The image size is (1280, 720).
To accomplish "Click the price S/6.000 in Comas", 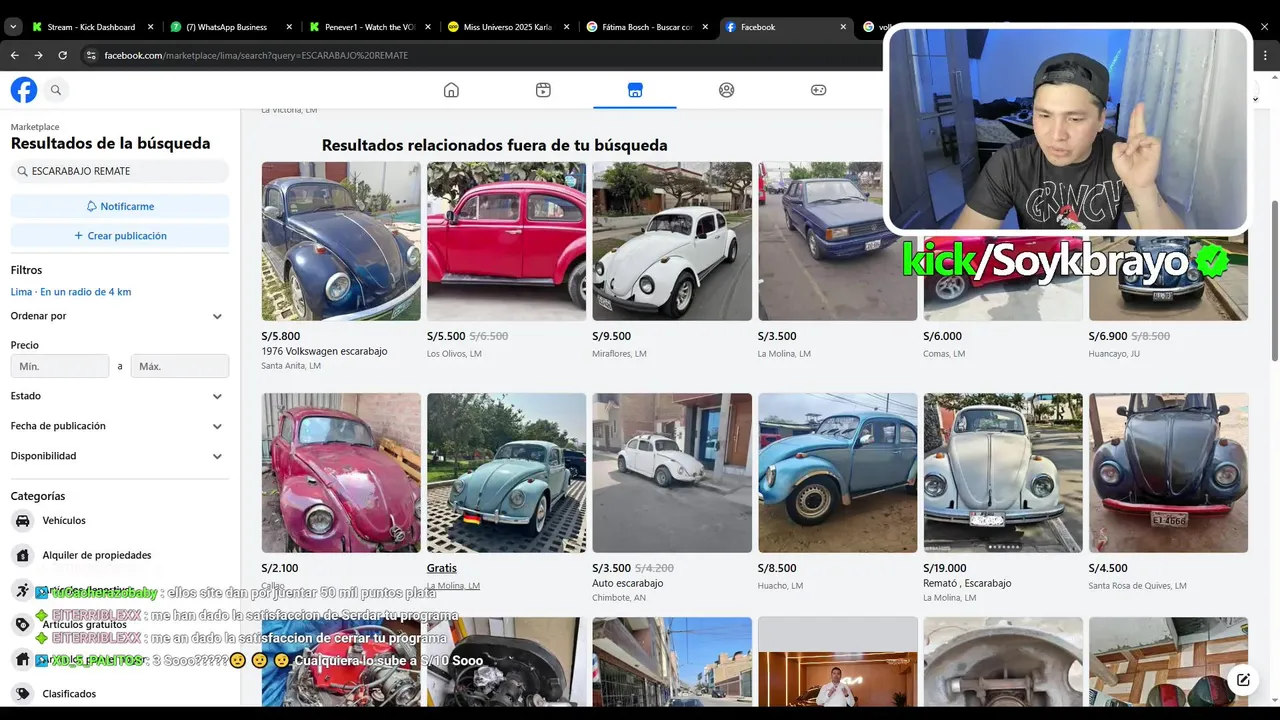I will point(943,336).
